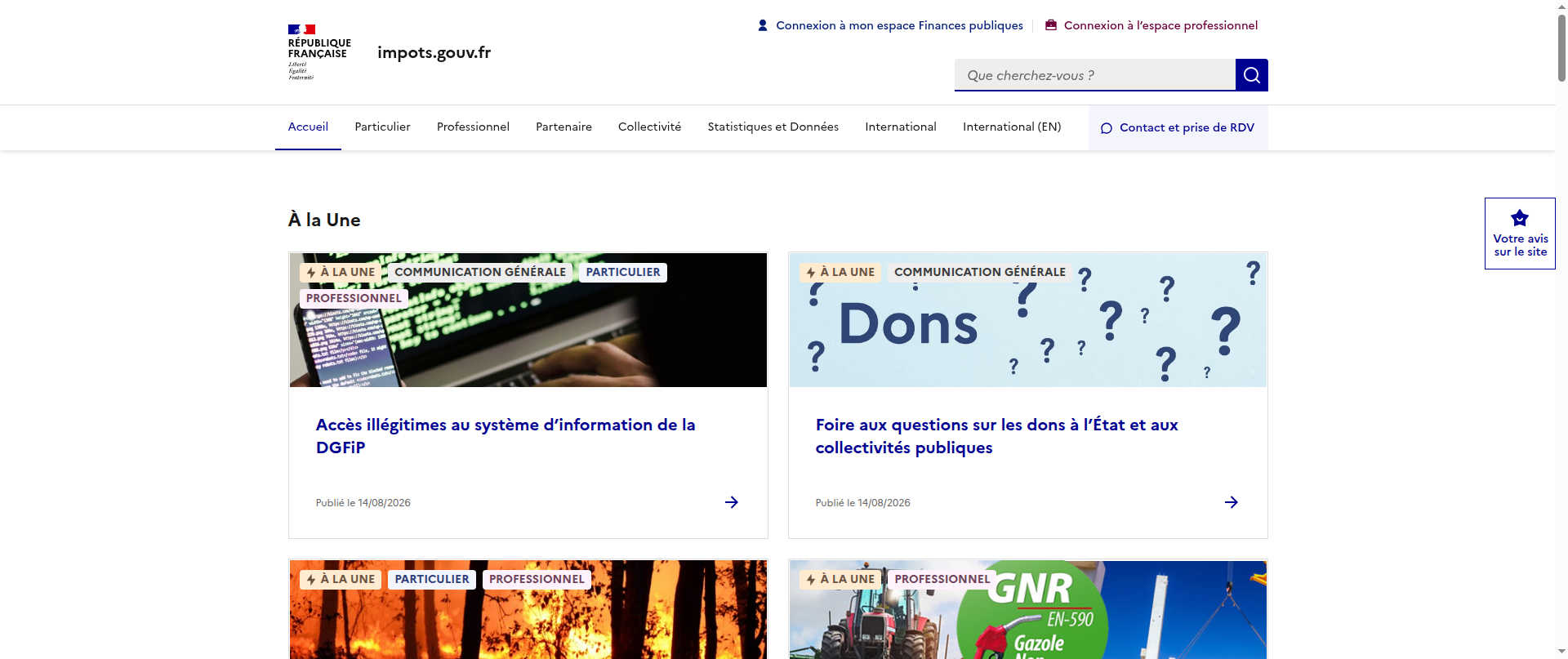Viewport: 1568px width, 659px height.
Task: Click the PROFESSIONNEL tag on the hacker card
Action: [x=354, y=299]
